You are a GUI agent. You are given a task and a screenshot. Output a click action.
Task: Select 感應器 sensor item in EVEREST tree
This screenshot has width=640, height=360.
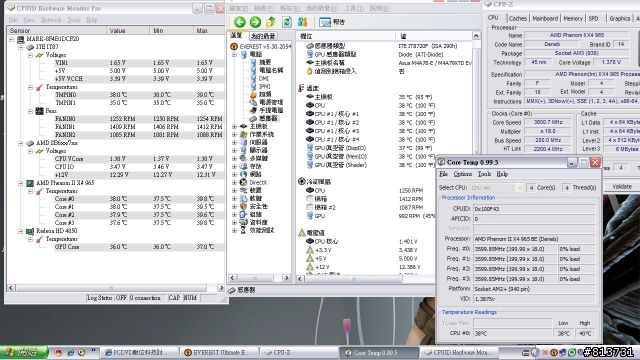(x=268, y=118)
